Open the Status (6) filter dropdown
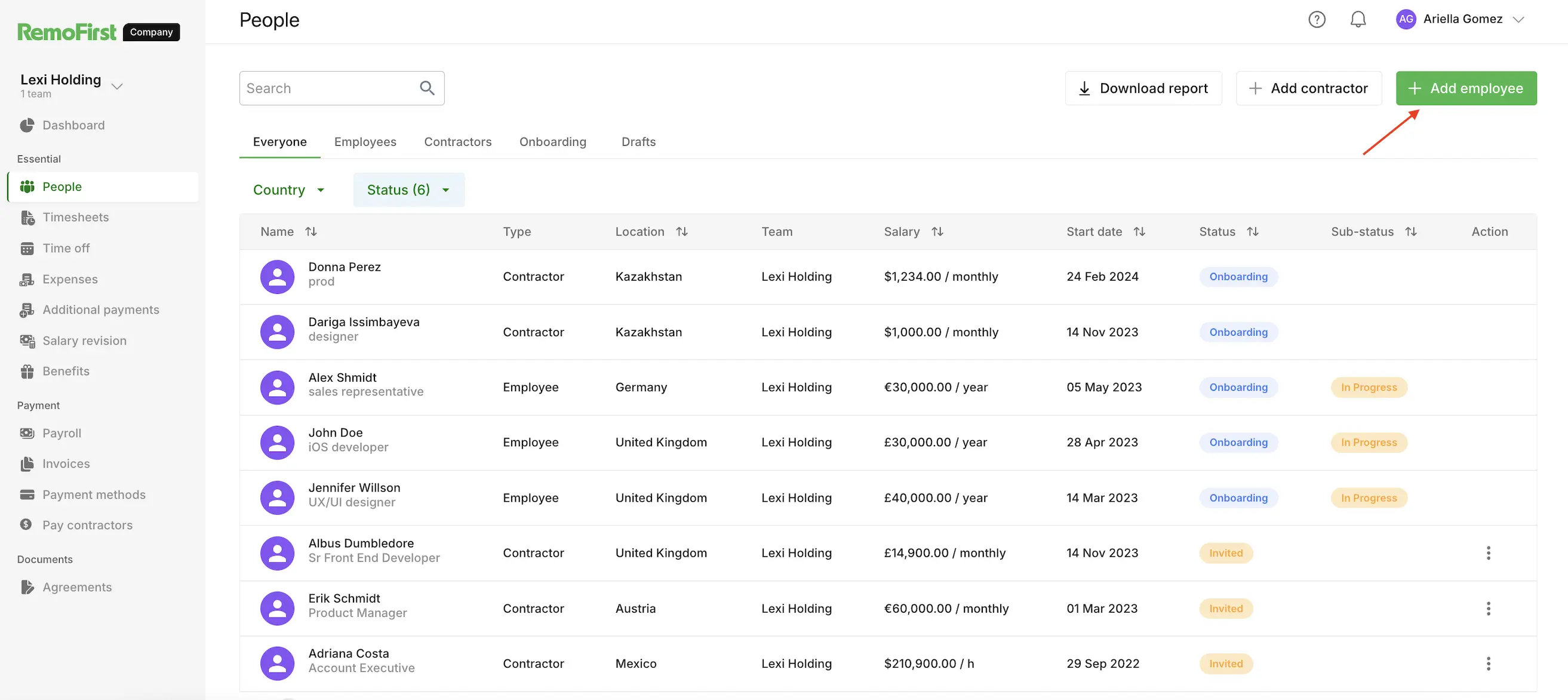Screen dimensions: 1568x700 [x=408, y=190]
